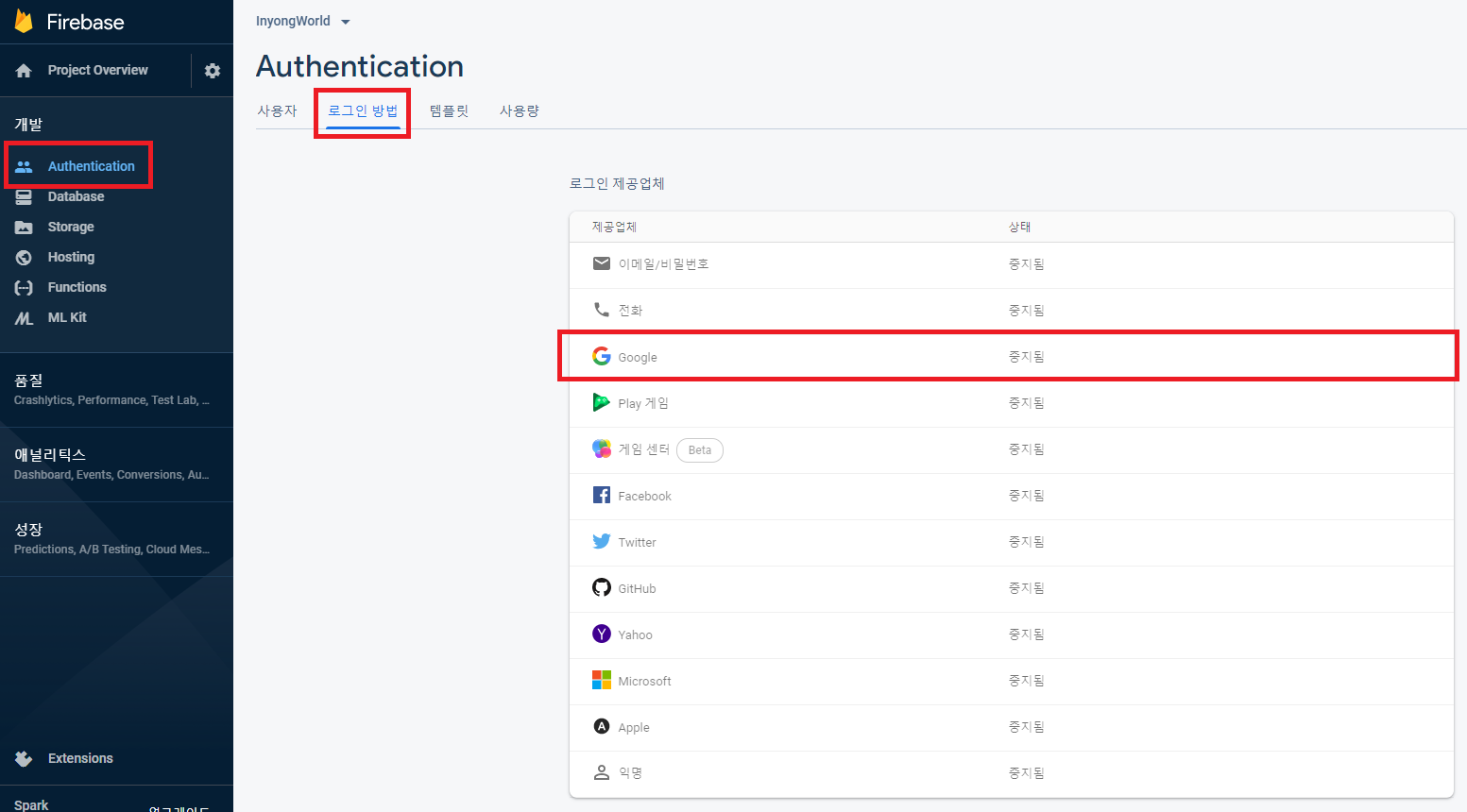
Task: Click Twitter provider name
Action: tap(637, 542)
